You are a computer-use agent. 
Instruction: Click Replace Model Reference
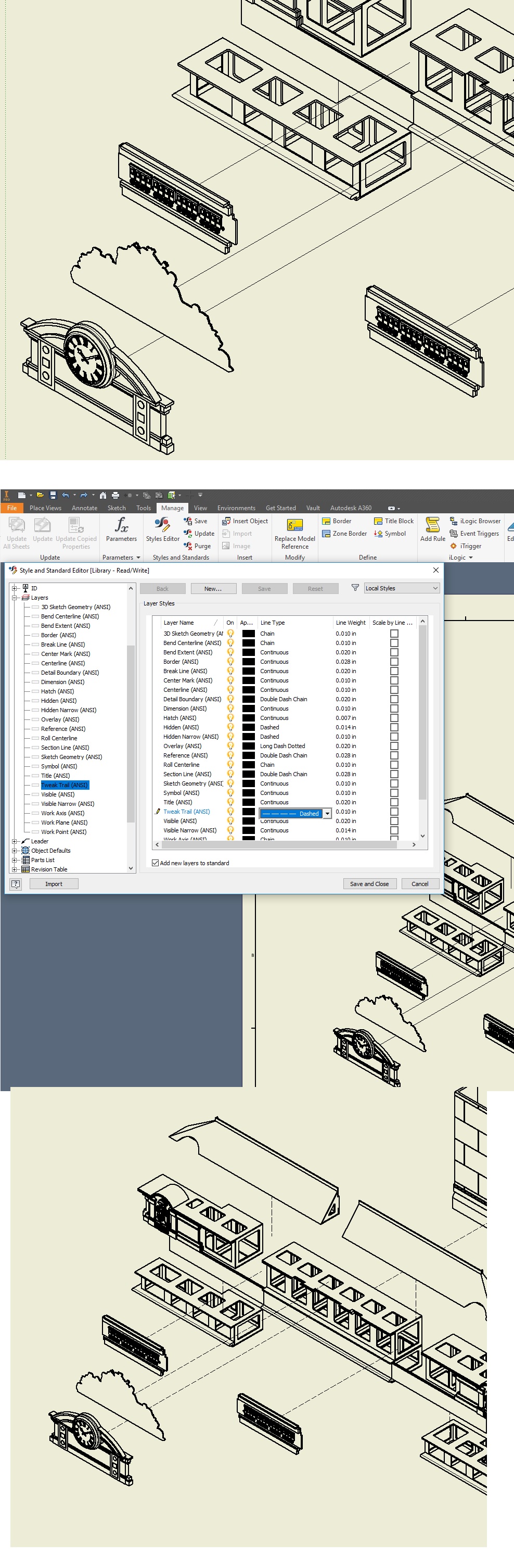(294, 534)
